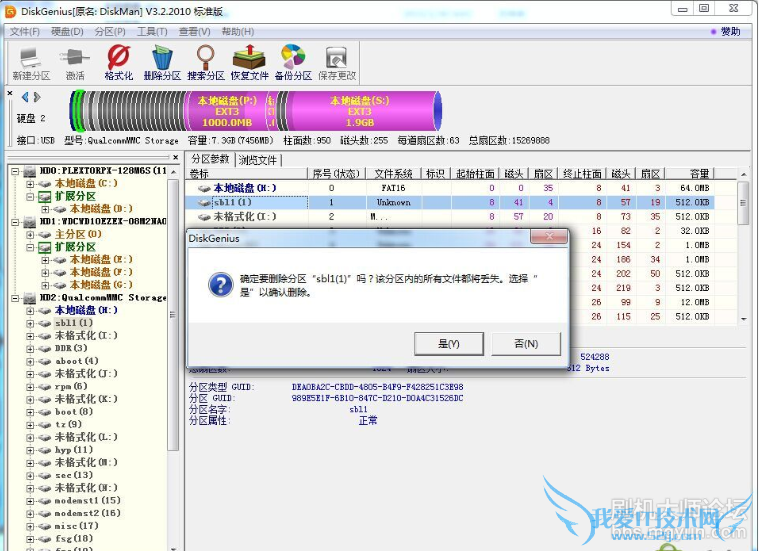The image size is (759, 551).
Task: Confirm deletion with 是(Y) button
Action: [449, 344]
